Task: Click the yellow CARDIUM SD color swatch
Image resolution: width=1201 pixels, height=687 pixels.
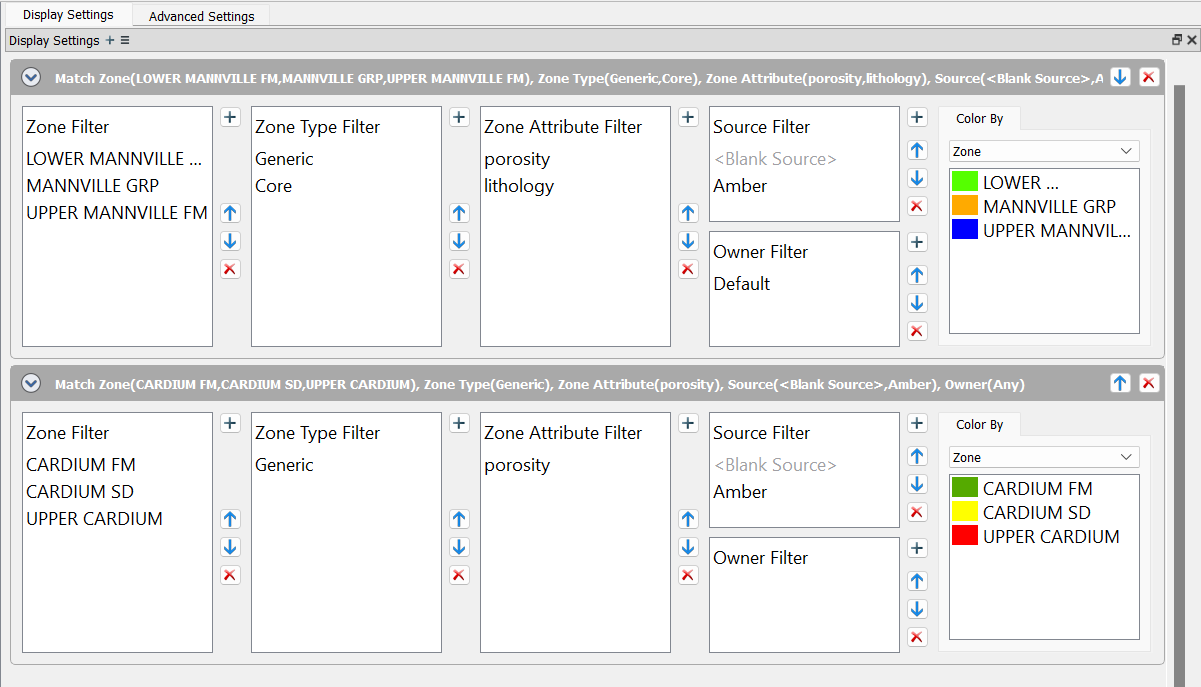Action: point(965,512)
